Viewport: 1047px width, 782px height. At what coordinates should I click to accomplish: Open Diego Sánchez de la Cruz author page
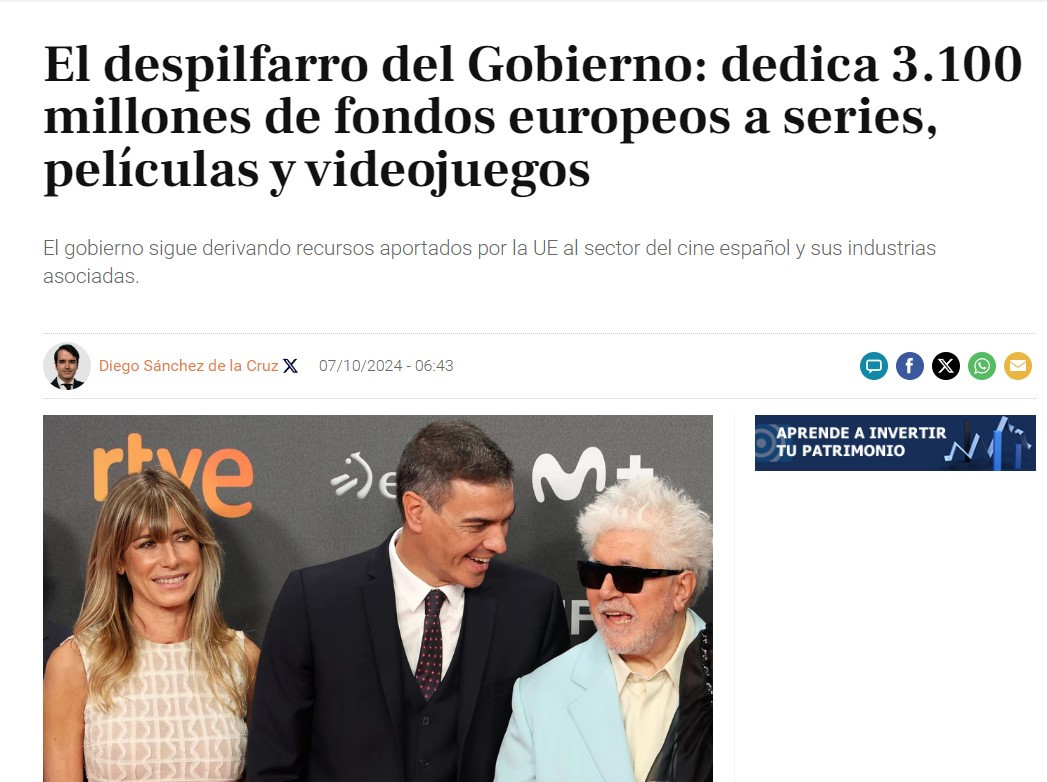click(x=188, y=366)
